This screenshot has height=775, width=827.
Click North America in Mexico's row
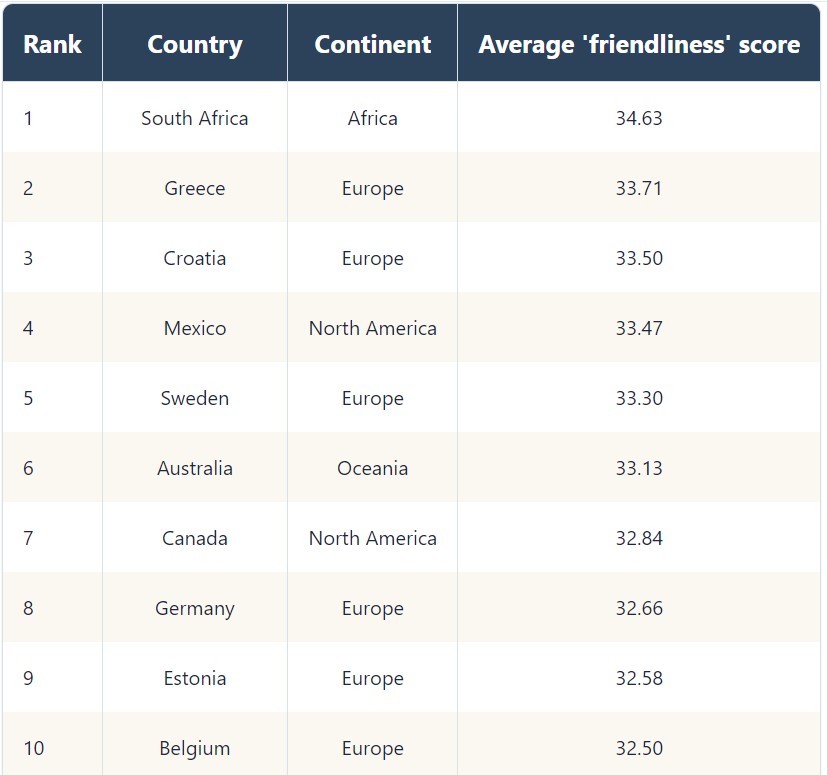tap(372, 329)
